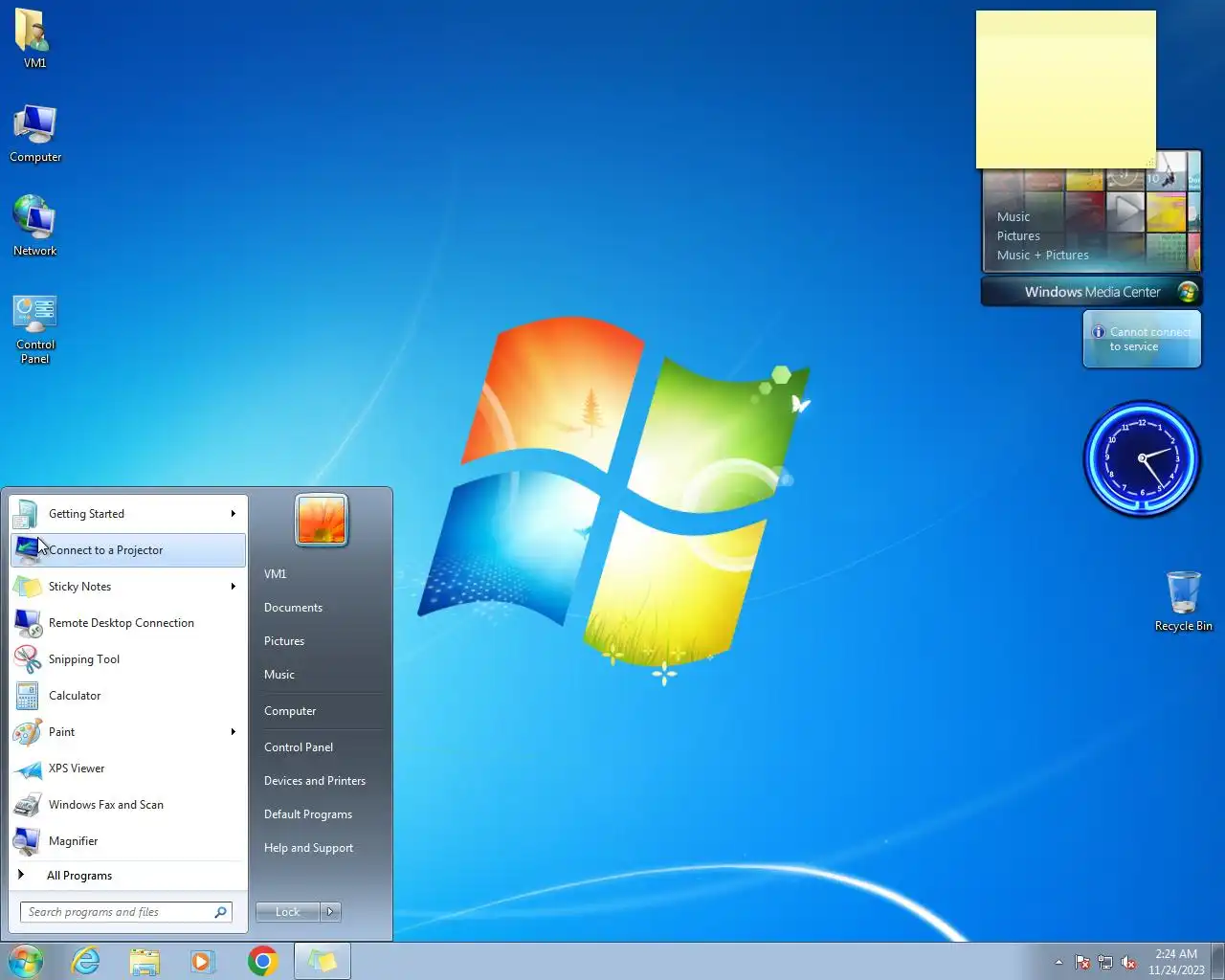Launch Connect to a Projector

click(127, 550)
